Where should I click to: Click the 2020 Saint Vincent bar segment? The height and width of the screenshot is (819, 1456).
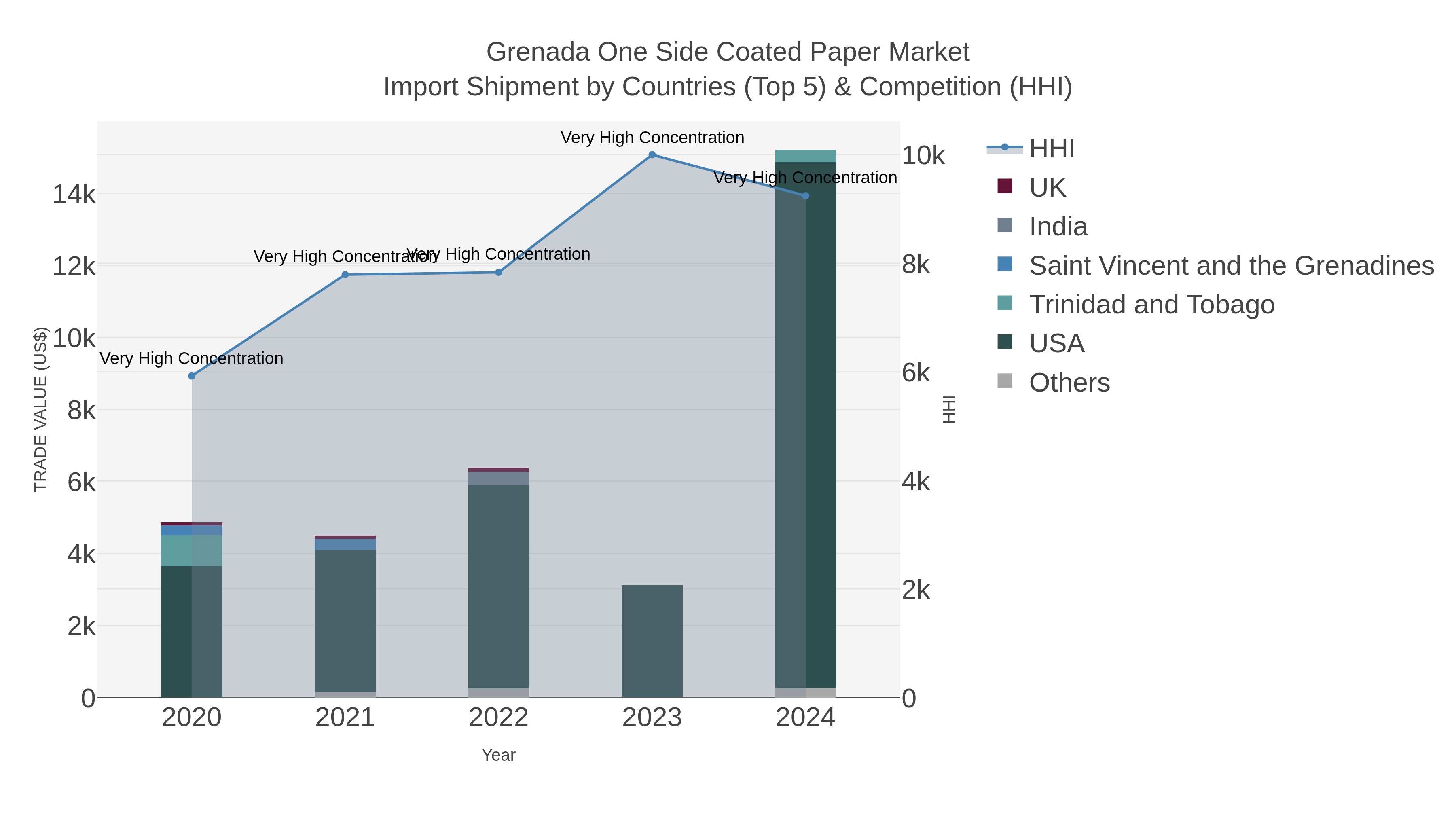(x=192, y=531)
